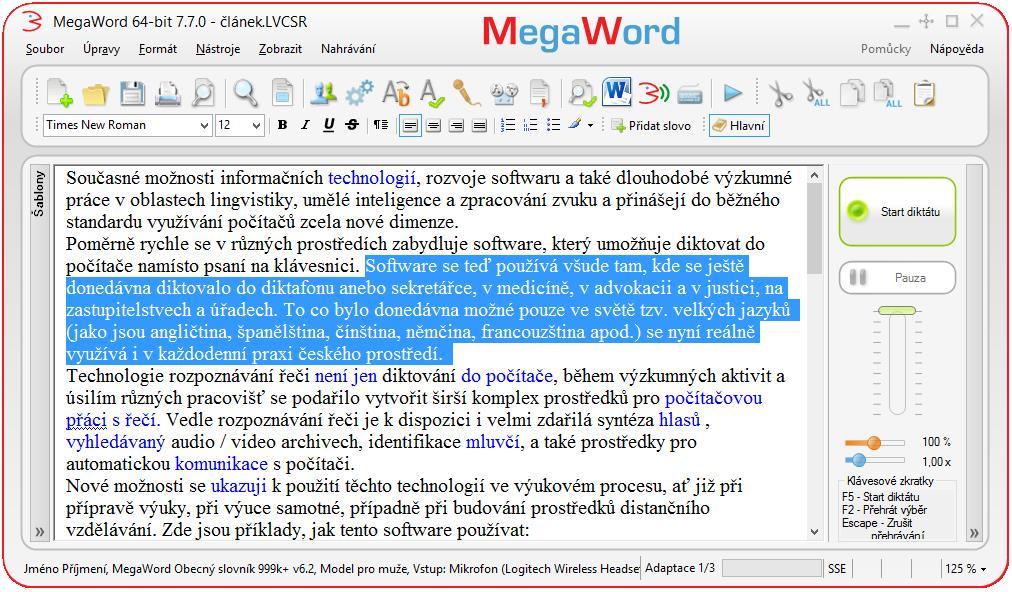Viewport: 1012px width, 592px height.
Task: Open the Nápověda menu
Action: [956, 49]
